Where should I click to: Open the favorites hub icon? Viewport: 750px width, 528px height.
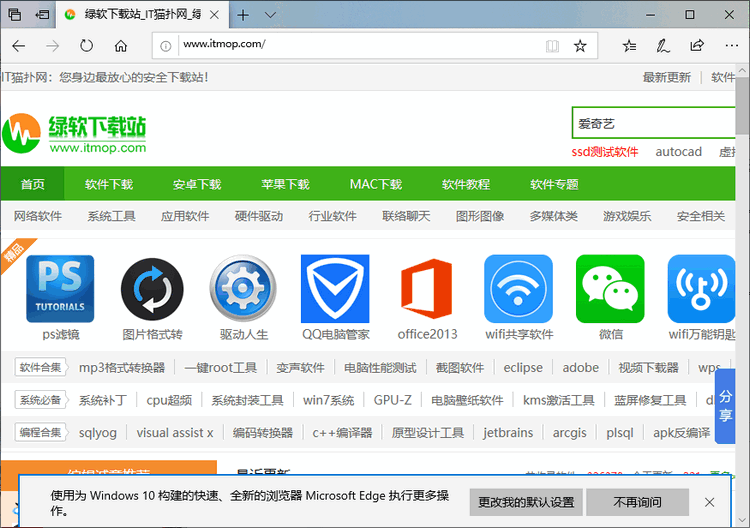coord(629,46)
